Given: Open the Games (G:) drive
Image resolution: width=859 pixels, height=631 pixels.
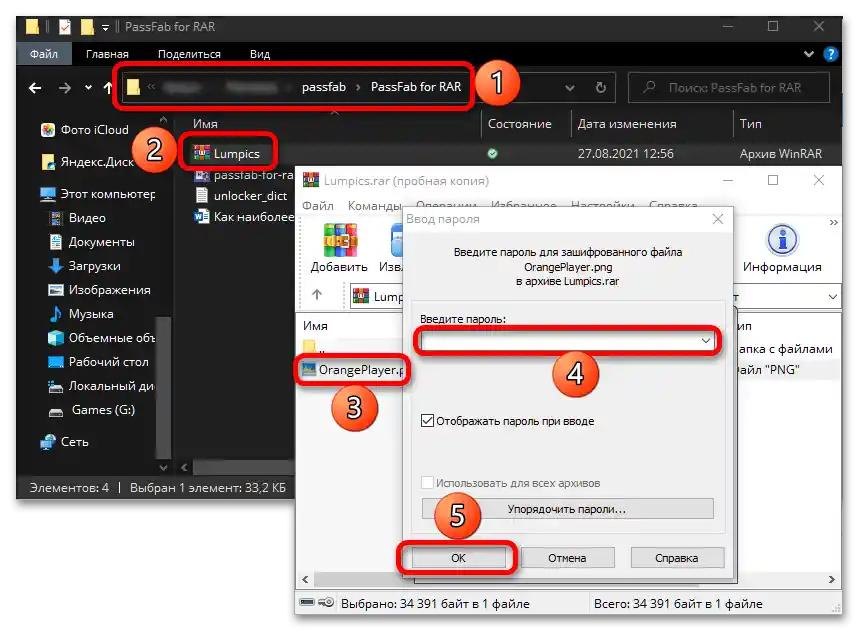Looking at the screenshot, I should (92, 410).
